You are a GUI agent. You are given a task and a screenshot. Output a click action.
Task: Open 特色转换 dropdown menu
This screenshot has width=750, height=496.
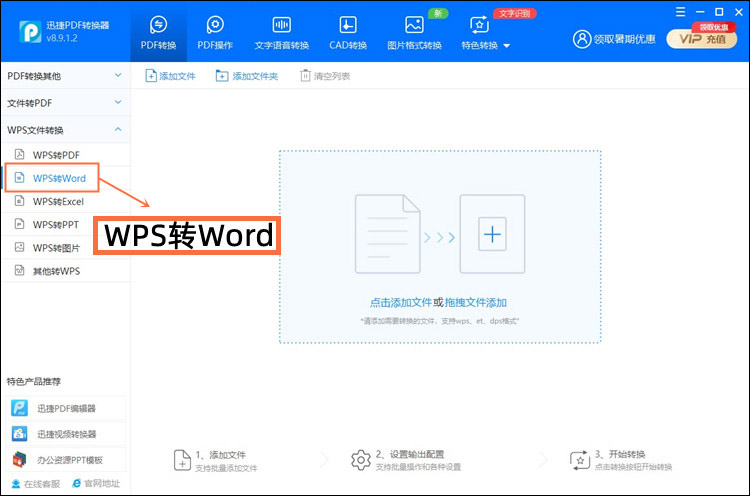point(485,33)
